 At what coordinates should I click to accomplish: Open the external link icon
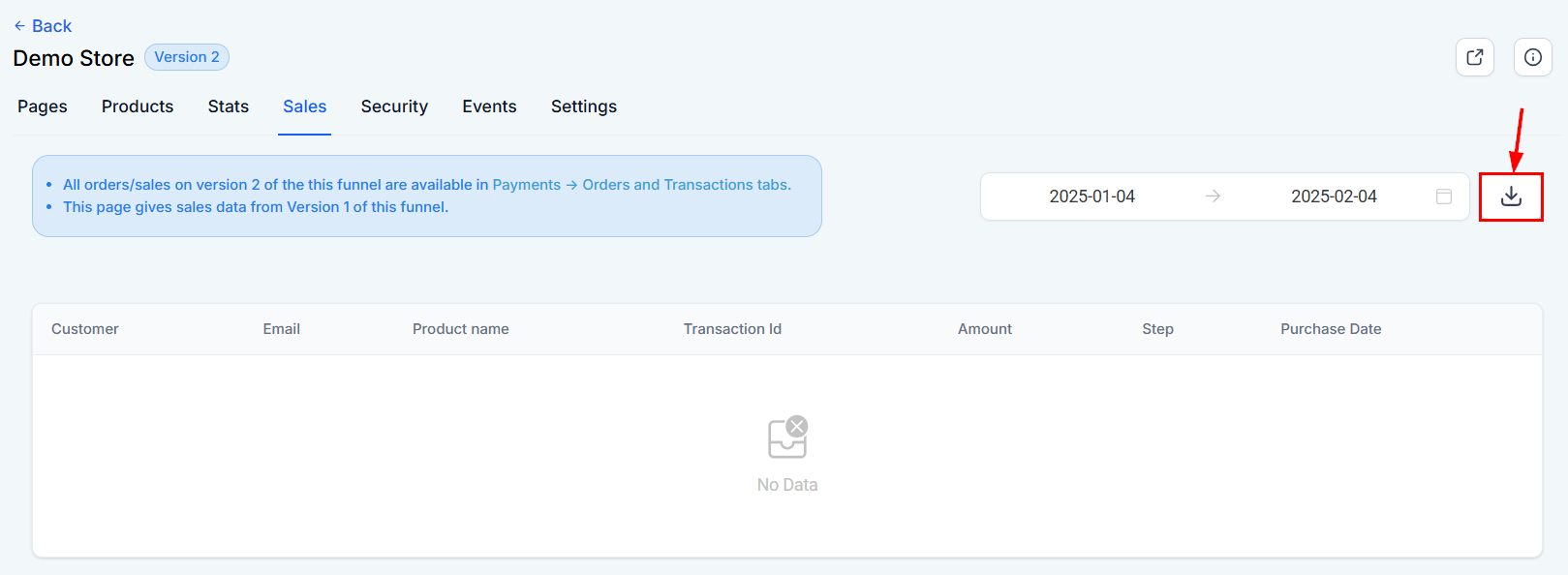coord(1475,57)
